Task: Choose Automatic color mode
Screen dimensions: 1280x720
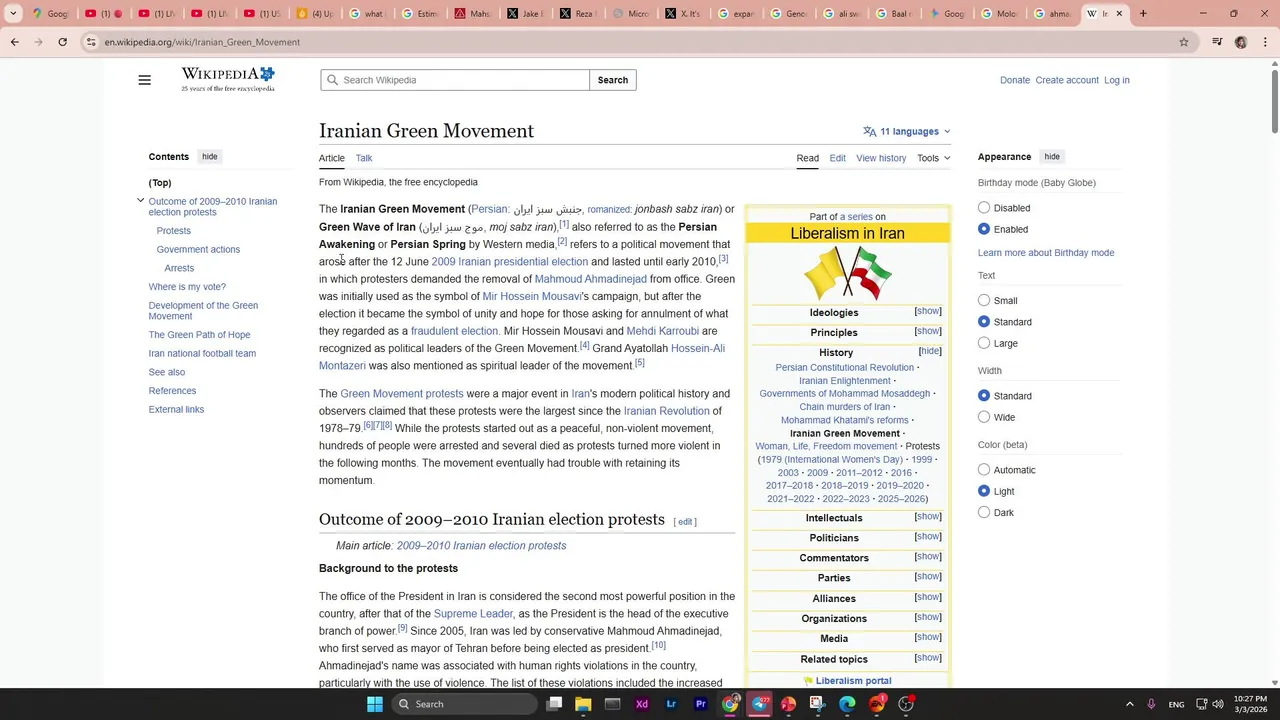Action: click(x=984, y=470)
